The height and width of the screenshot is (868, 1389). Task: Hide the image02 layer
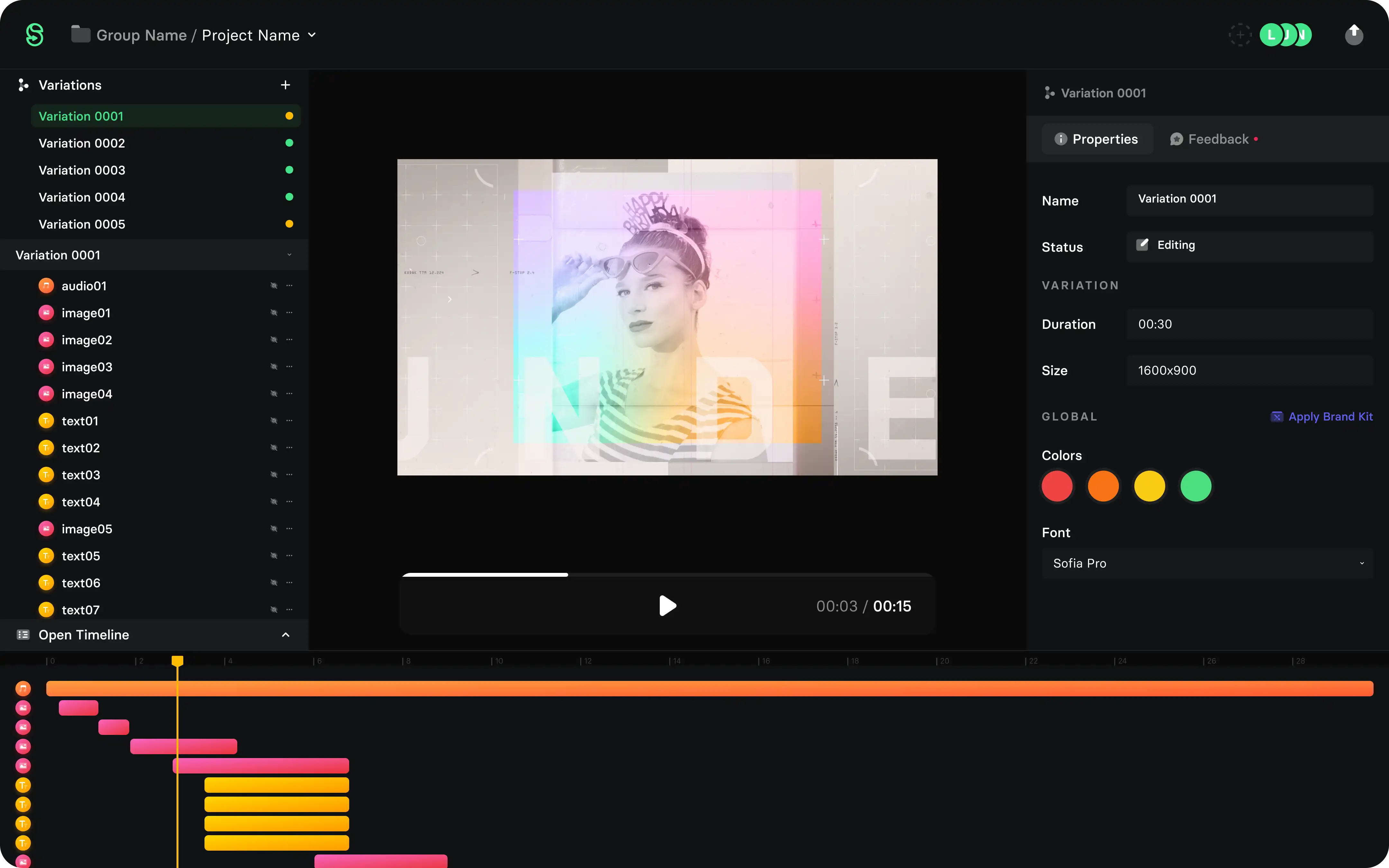(274, 339)
